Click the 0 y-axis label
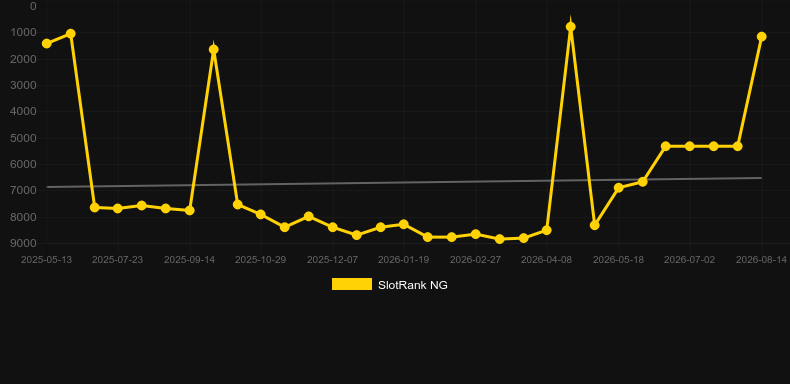 [x=33, y=6]
